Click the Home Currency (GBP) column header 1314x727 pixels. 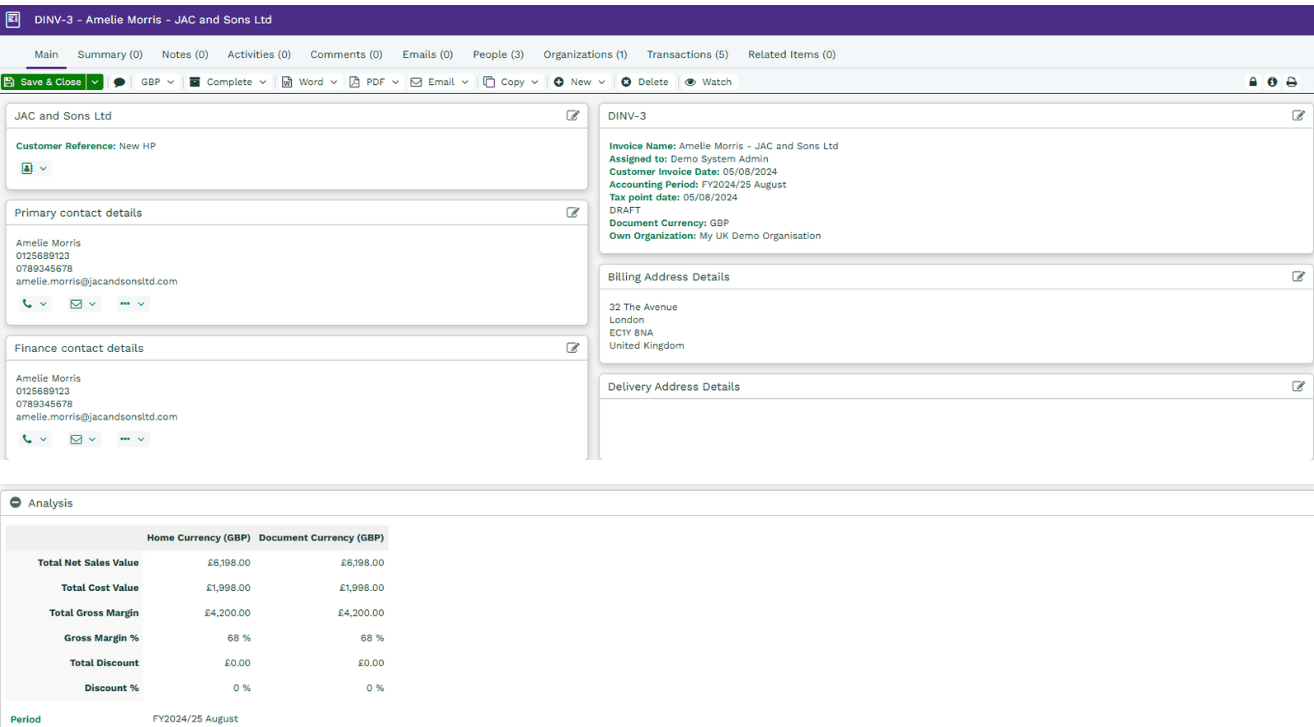click(198, 538)
